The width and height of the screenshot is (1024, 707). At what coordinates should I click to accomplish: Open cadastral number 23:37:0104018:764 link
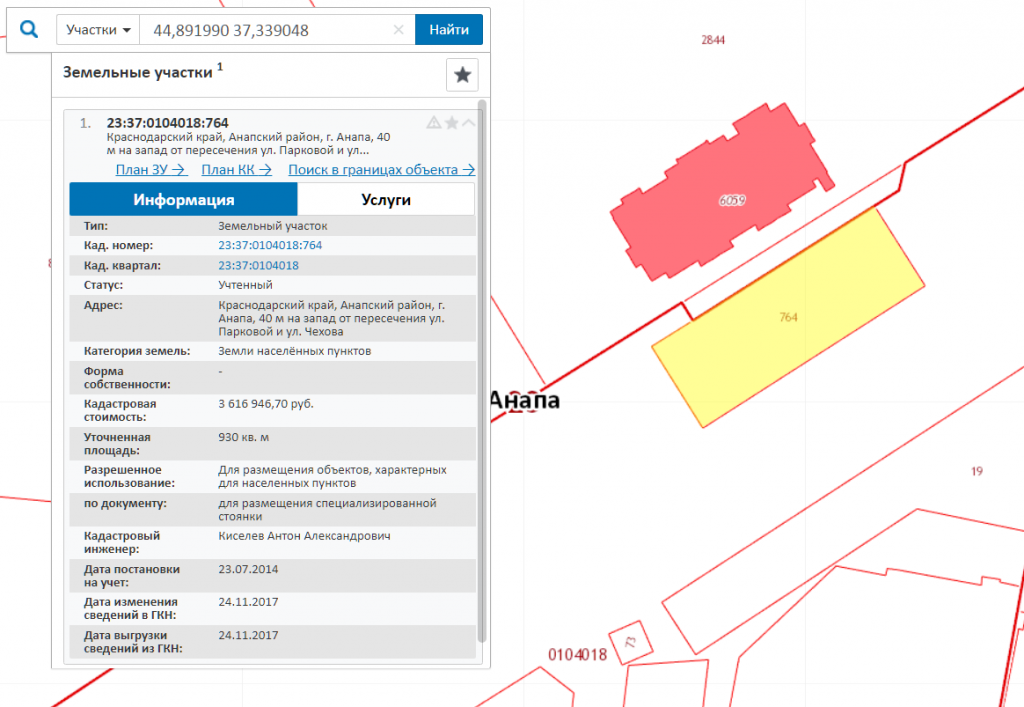click(270, 245)
